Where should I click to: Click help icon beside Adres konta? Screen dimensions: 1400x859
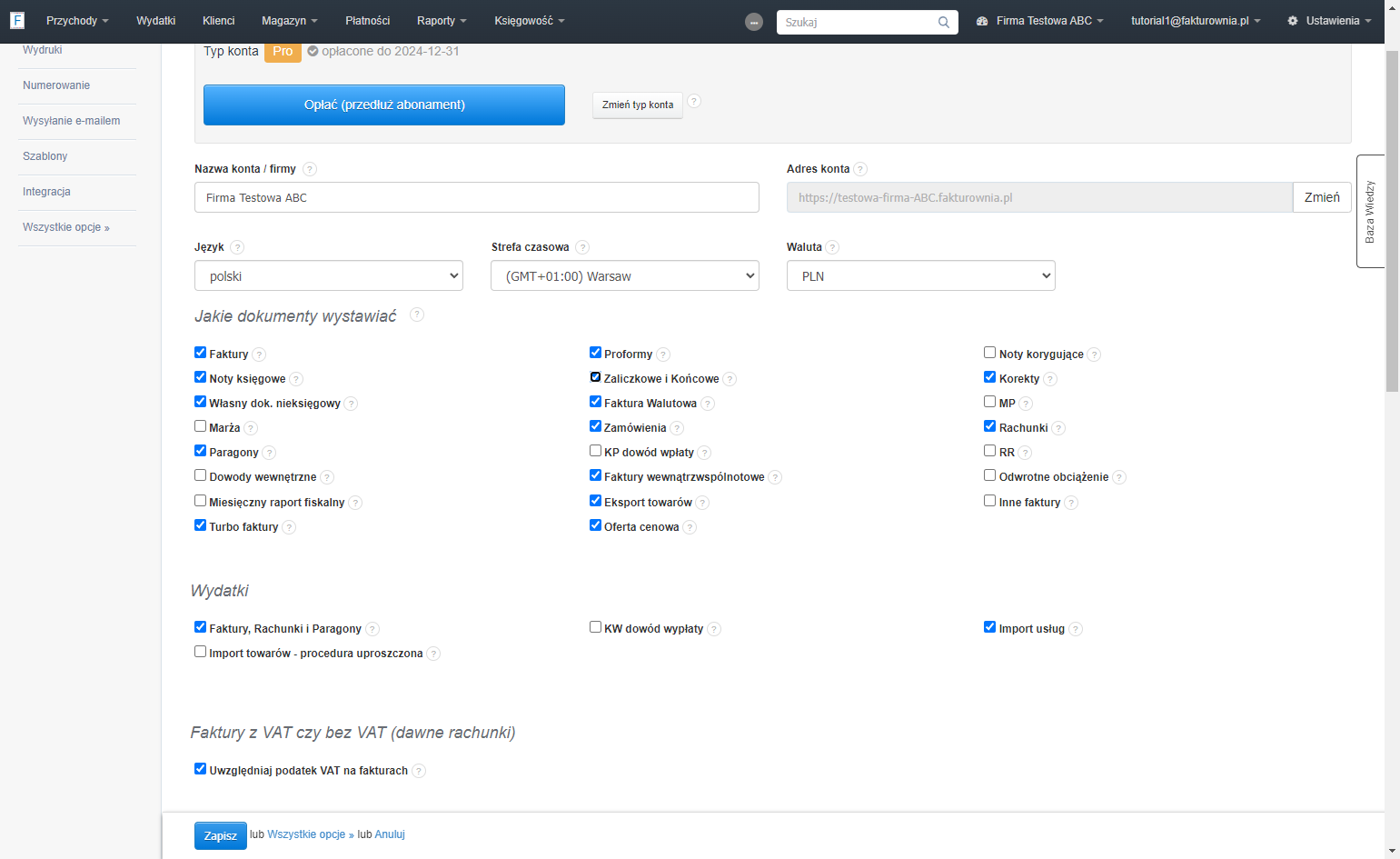pyautogui.click(x=860, y=169)
